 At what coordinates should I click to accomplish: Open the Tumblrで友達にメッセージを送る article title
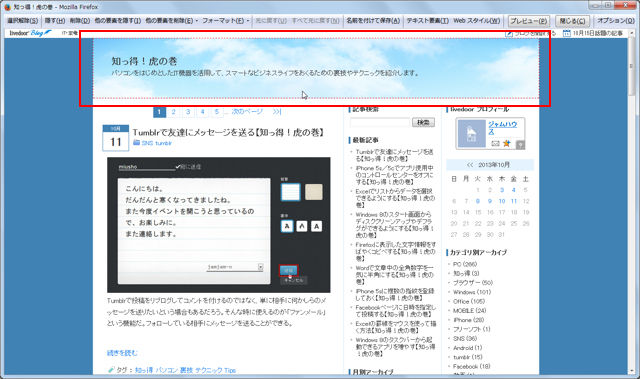coord(229,132)
